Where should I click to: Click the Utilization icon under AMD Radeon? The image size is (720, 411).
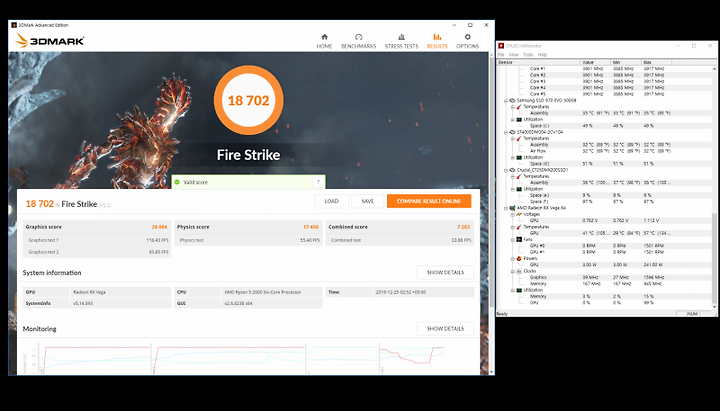pos(519,290)
